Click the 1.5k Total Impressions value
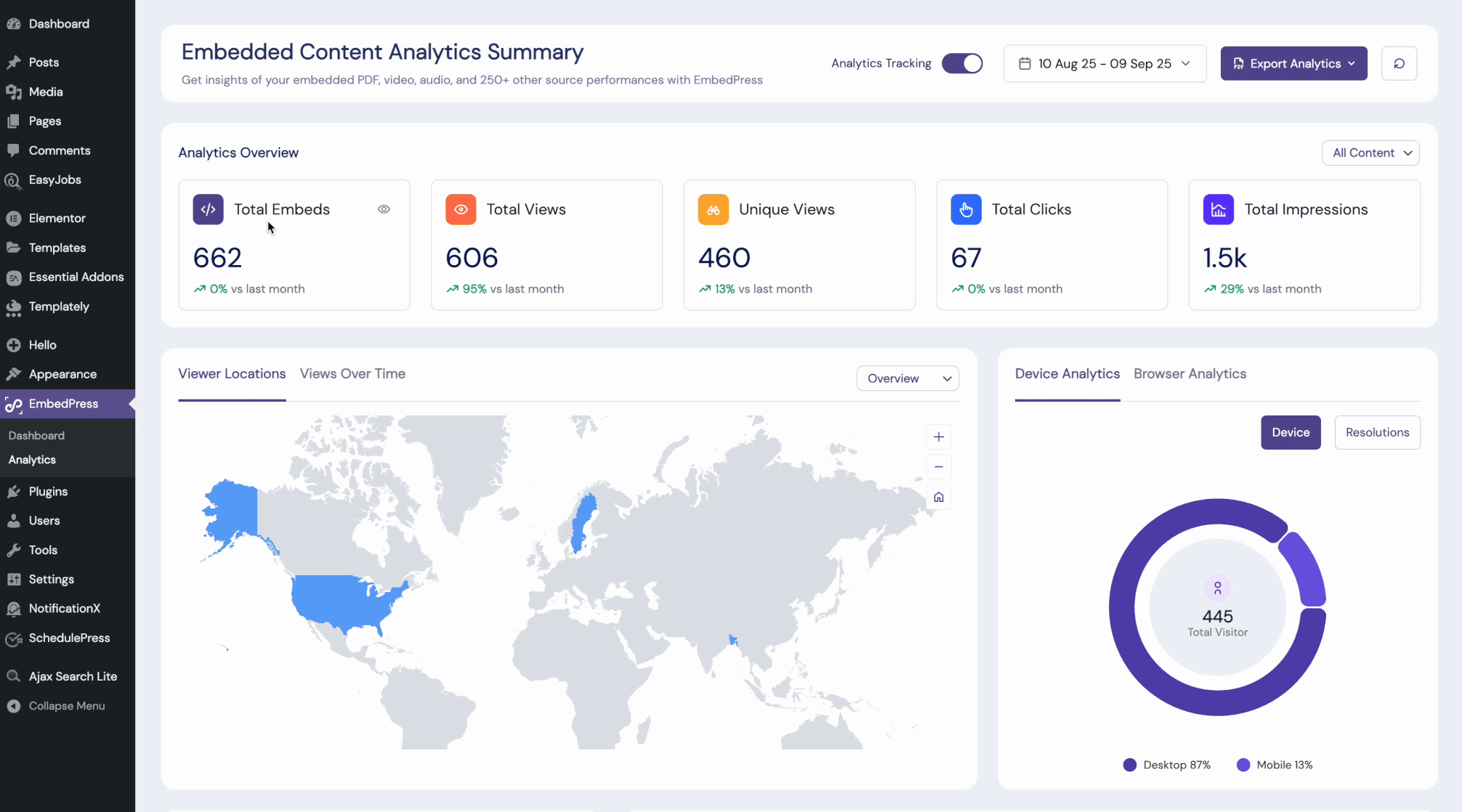The image size is (1462, 812). tap(1225, 258)
